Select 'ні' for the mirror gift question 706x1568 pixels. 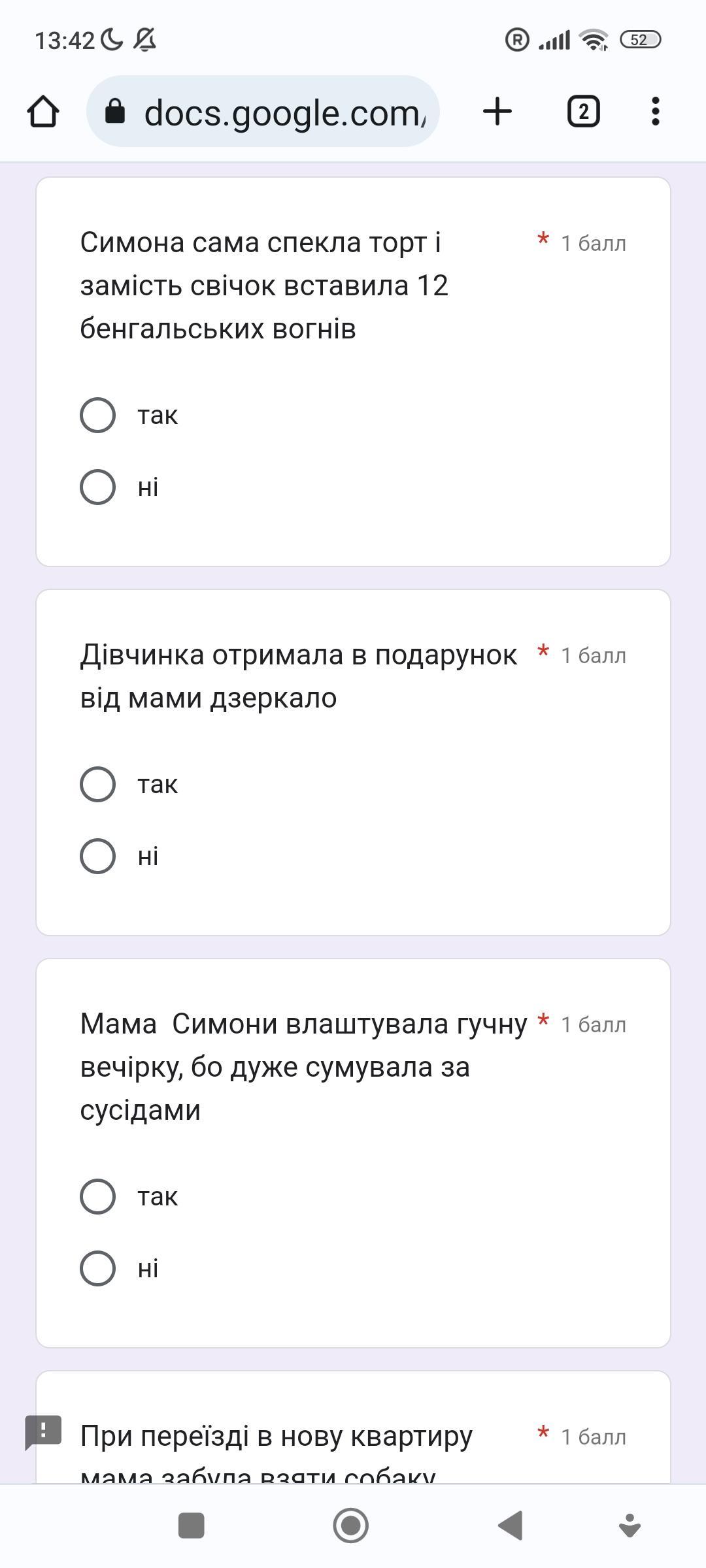coord(98,857)
